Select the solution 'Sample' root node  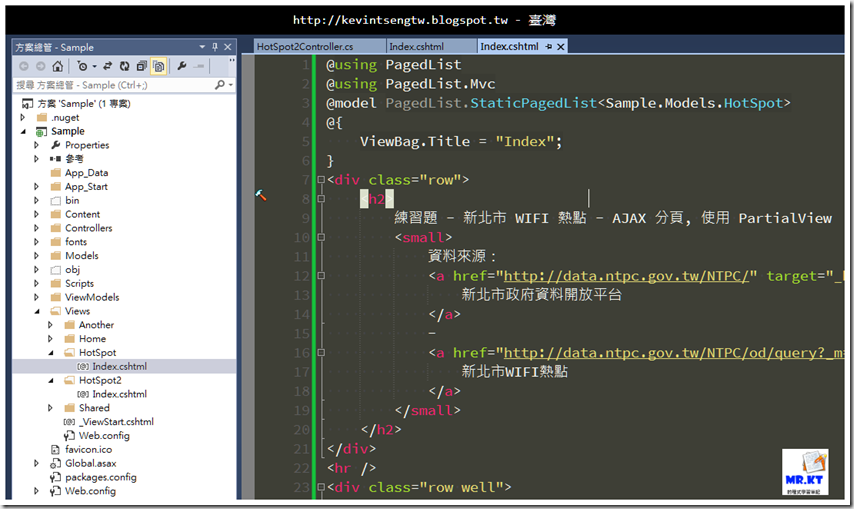click(76, 103)
